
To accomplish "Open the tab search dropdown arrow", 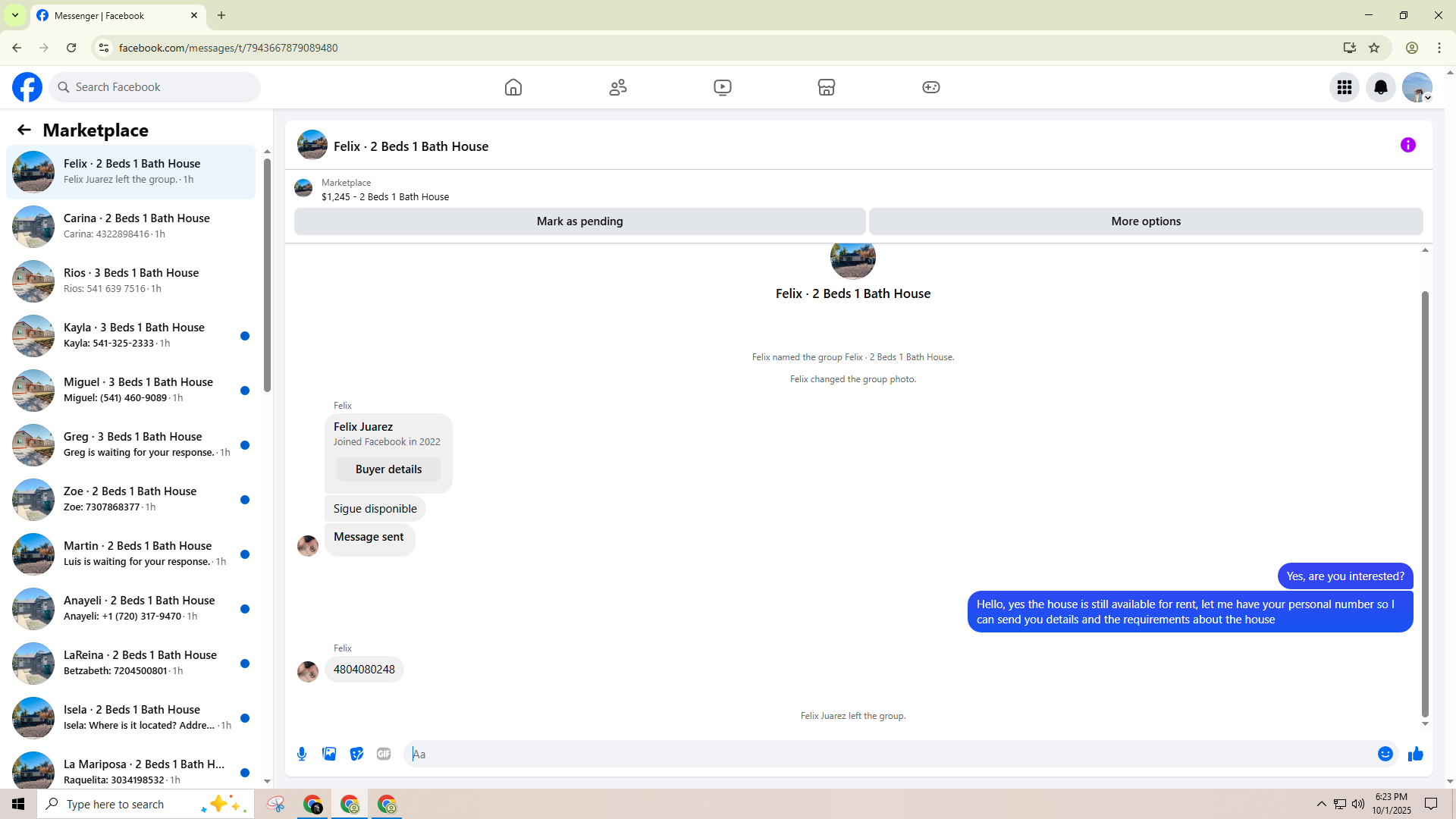I will point(15,15).
